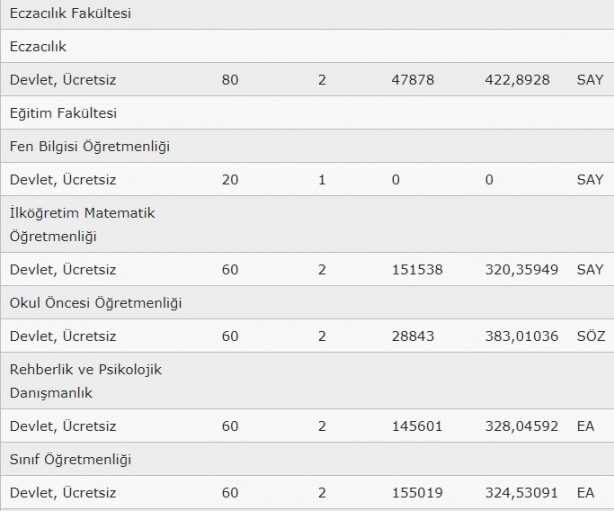Click the quota value 80
Screen dimensions: 614x511
click(230, 79)
